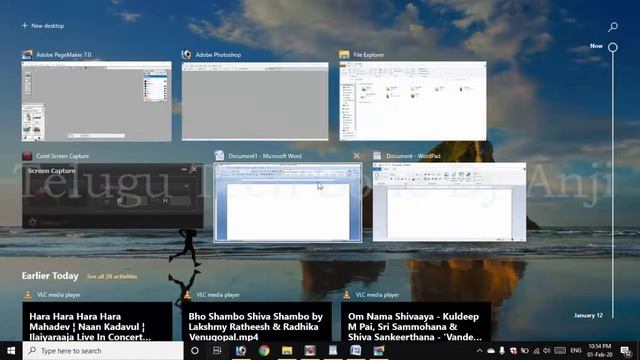This screenshot has width=640, height=360.
Task: Switch to Document1 - Microsoft Word window
Action: (x=287, y=202)
